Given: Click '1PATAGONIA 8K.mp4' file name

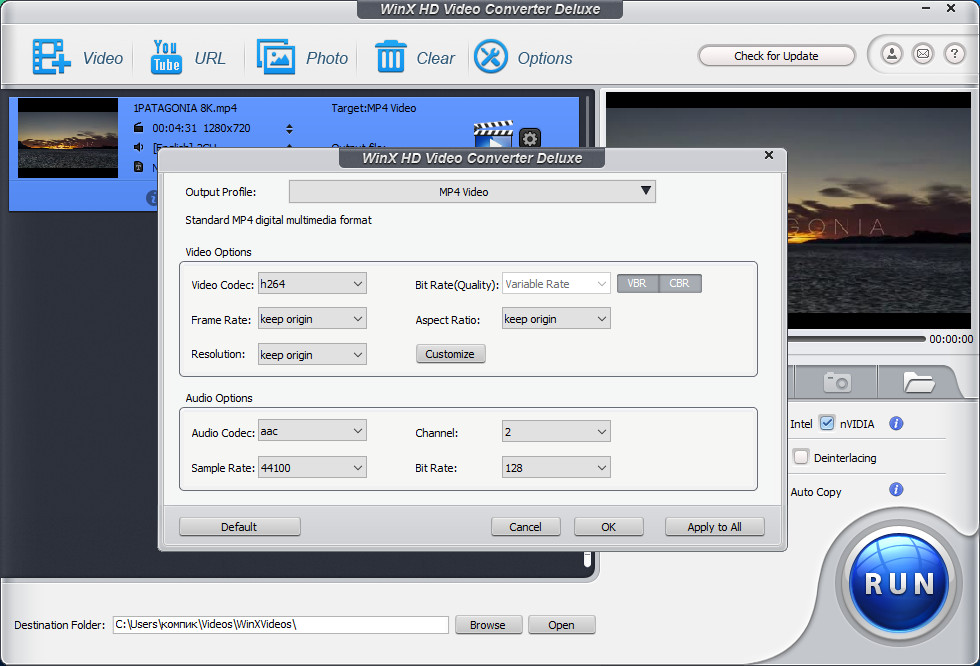Looking at the screenshot, I should coord(186,108).
